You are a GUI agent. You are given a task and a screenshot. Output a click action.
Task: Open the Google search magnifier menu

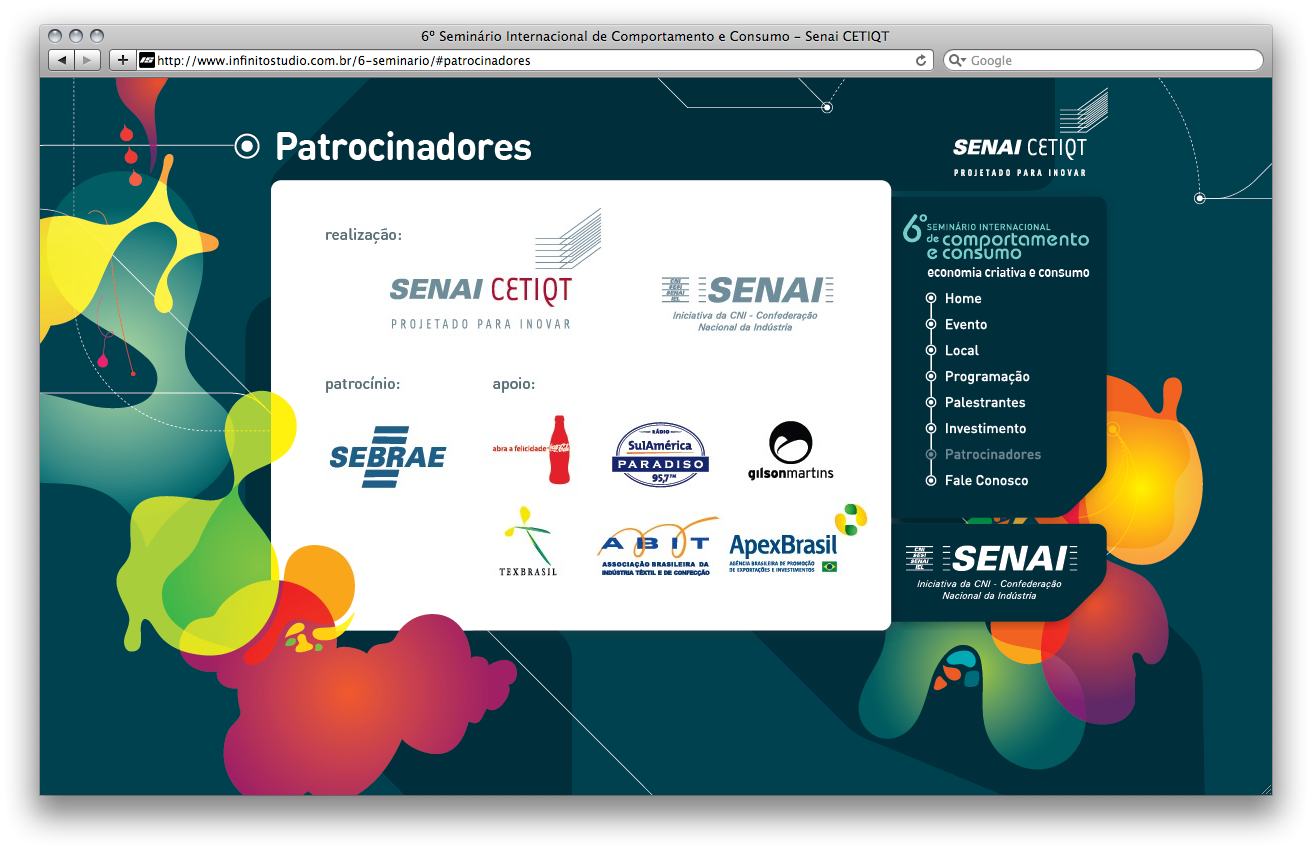coord(957,60)
